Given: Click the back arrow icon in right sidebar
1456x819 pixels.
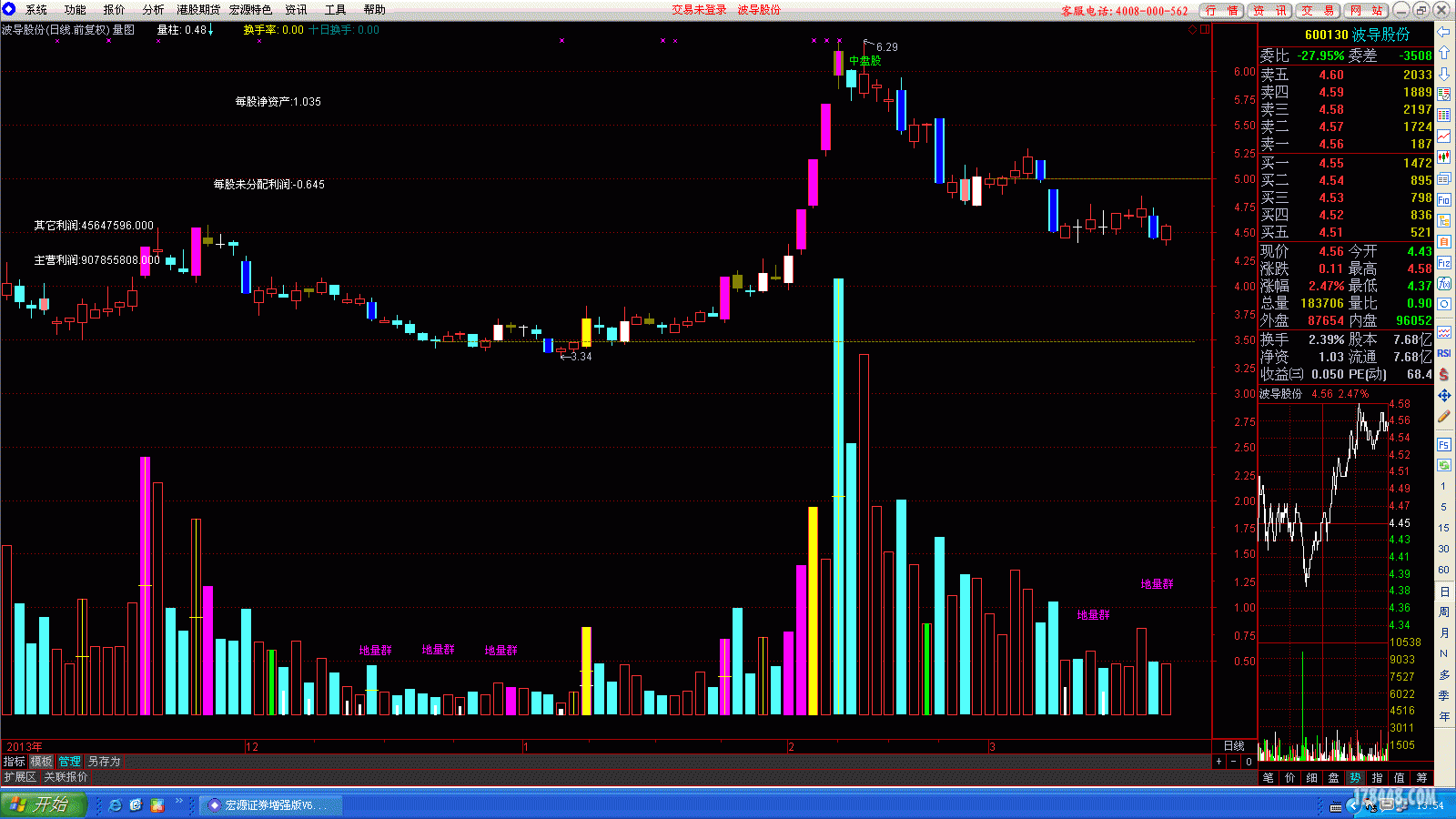Looking at the screenshot, I should pyautogui.click(x=1444, y=33).
